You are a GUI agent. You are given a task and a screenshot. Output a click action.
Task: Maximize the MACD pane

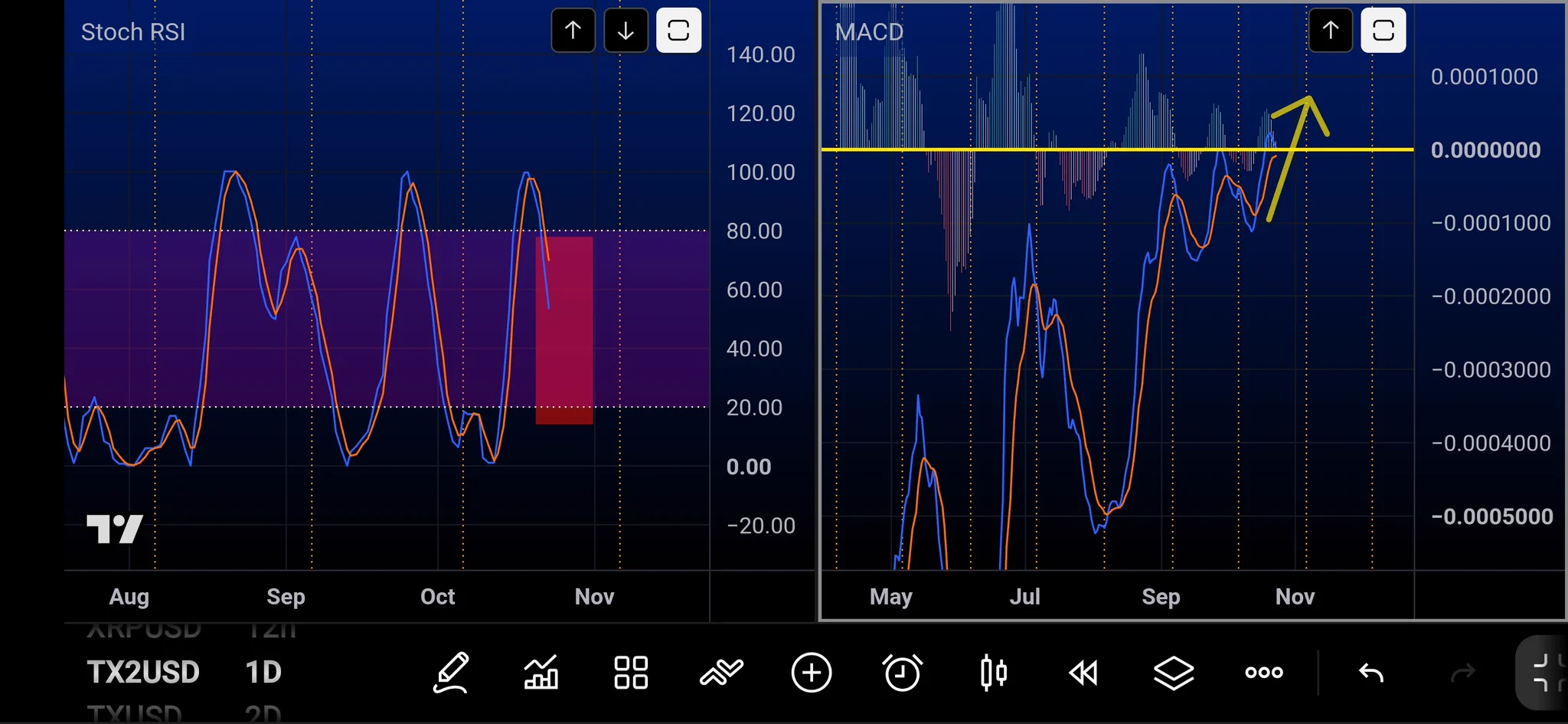tap(1383, 31)
